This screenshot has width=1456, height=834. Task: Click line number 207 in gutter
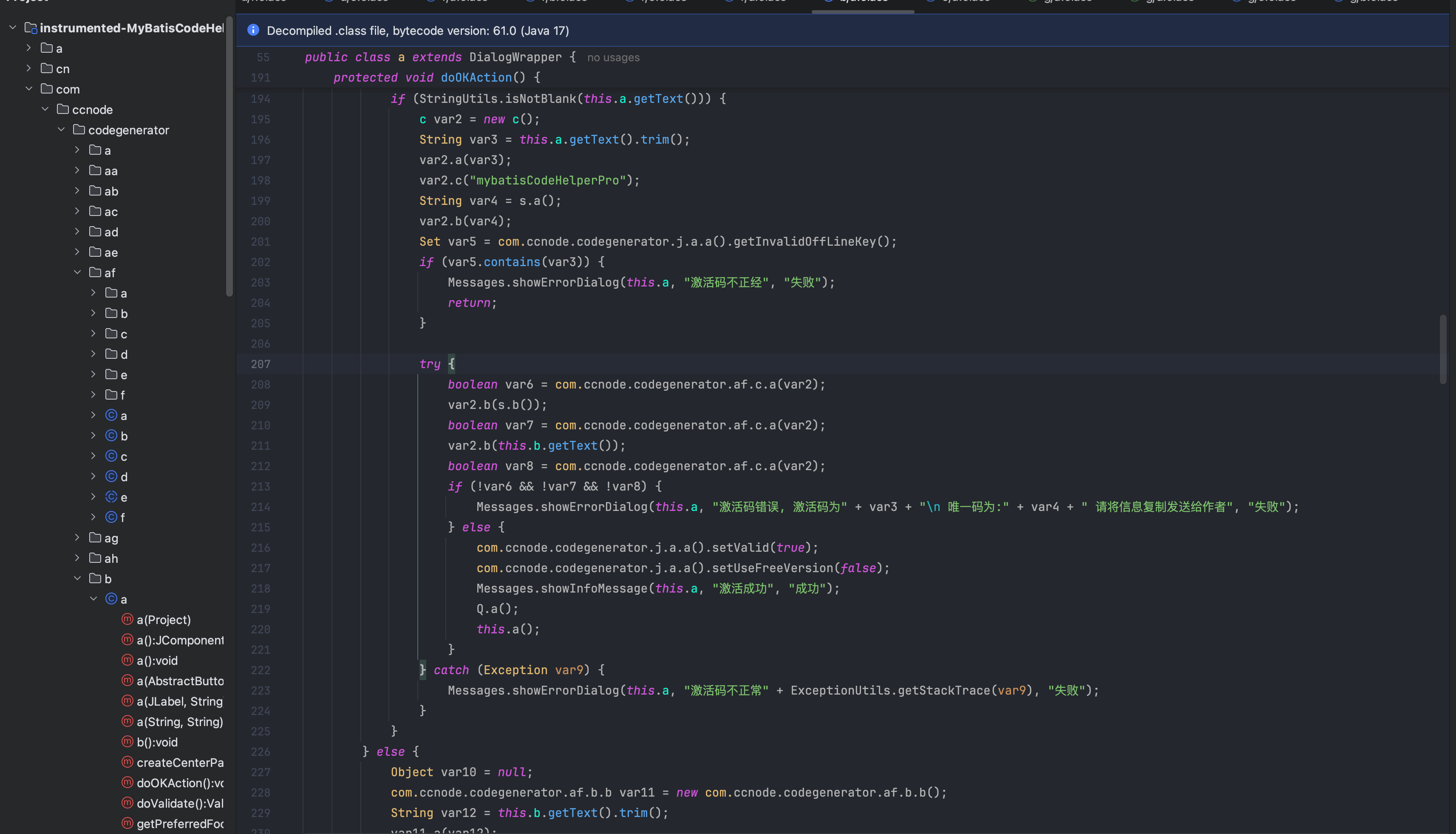click(261, 364)
